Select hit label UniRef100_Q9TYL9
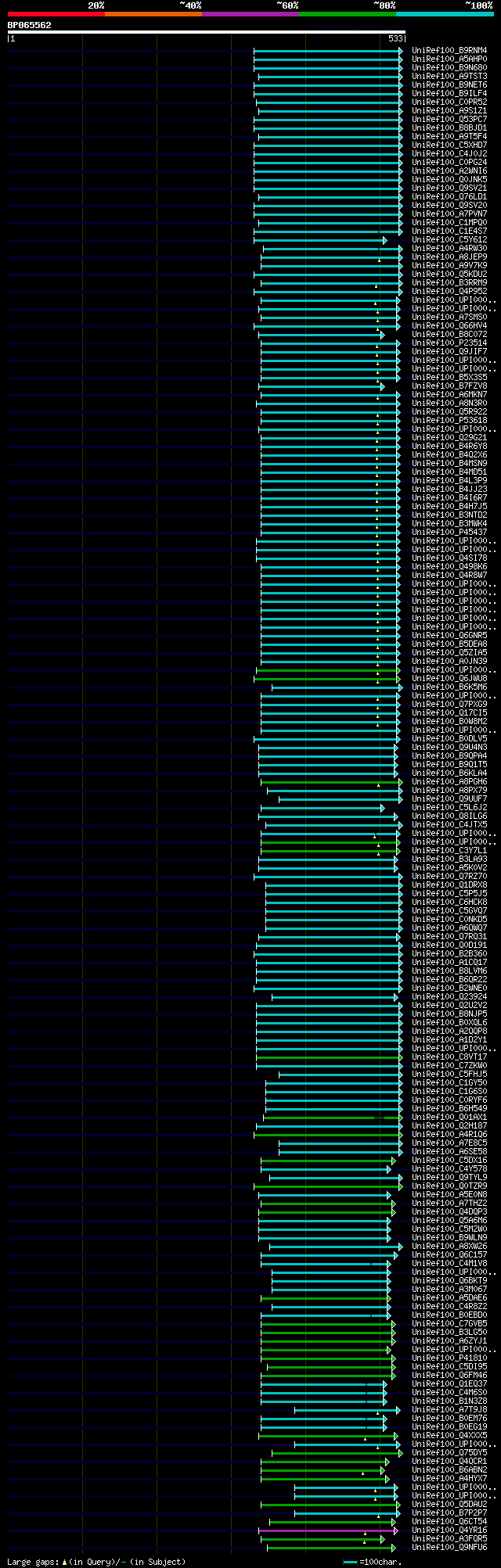501x1568 pixels. pyautogui.click(x=449, y=1178)
